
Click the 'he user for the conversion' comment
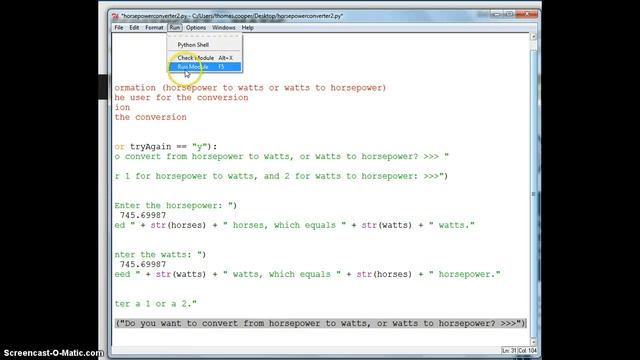[x=181, y=98]
